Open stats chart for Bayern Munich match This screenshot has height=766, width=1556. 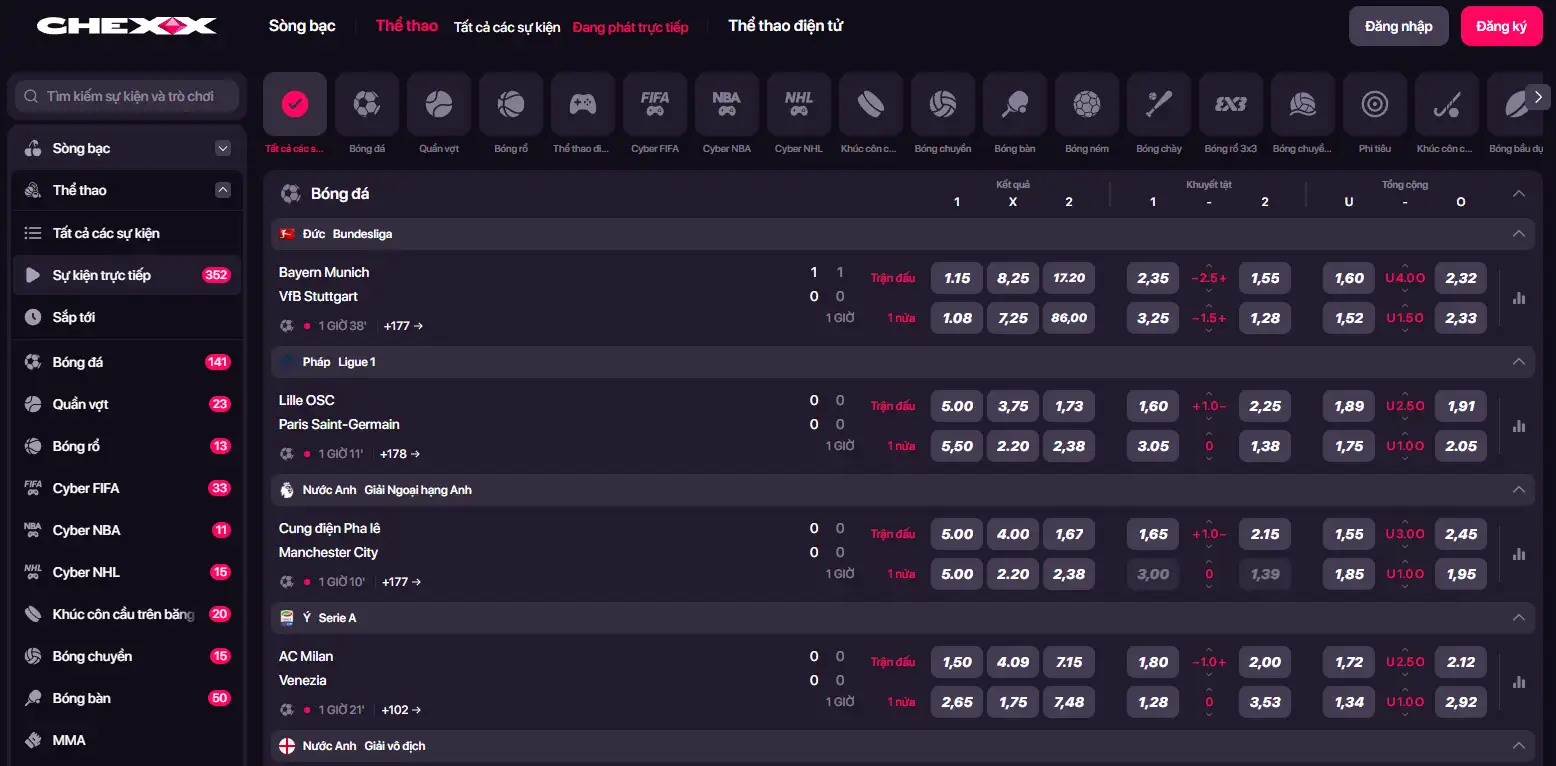[1519, 298]
